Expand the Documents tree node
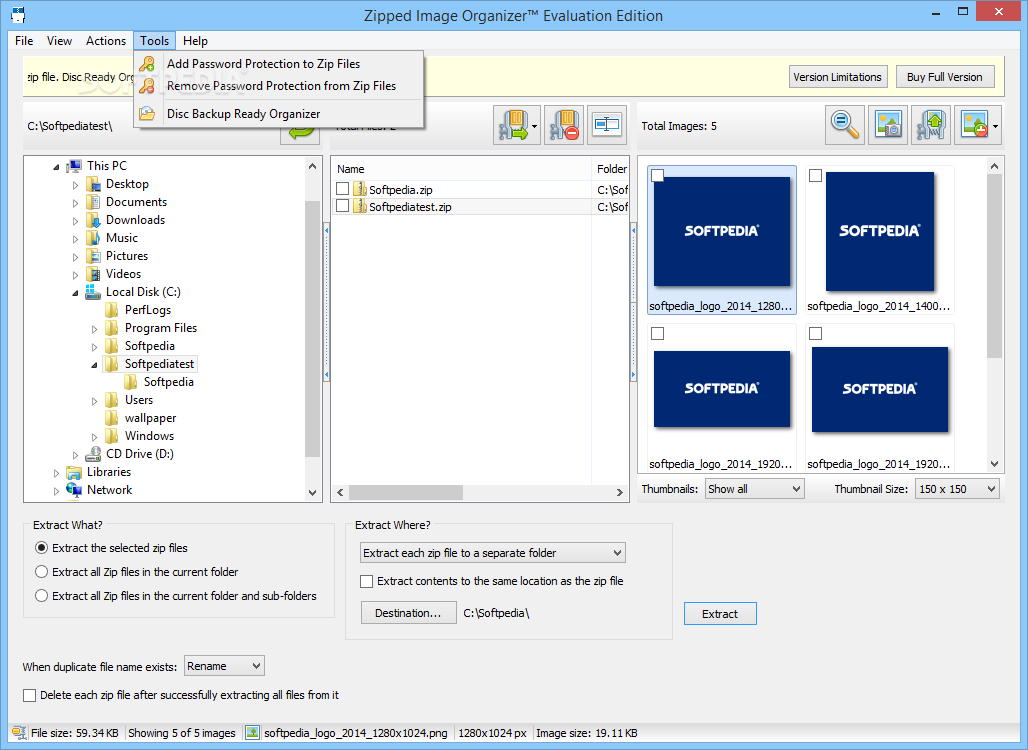The image size is (1028, 750). [75, 203]
